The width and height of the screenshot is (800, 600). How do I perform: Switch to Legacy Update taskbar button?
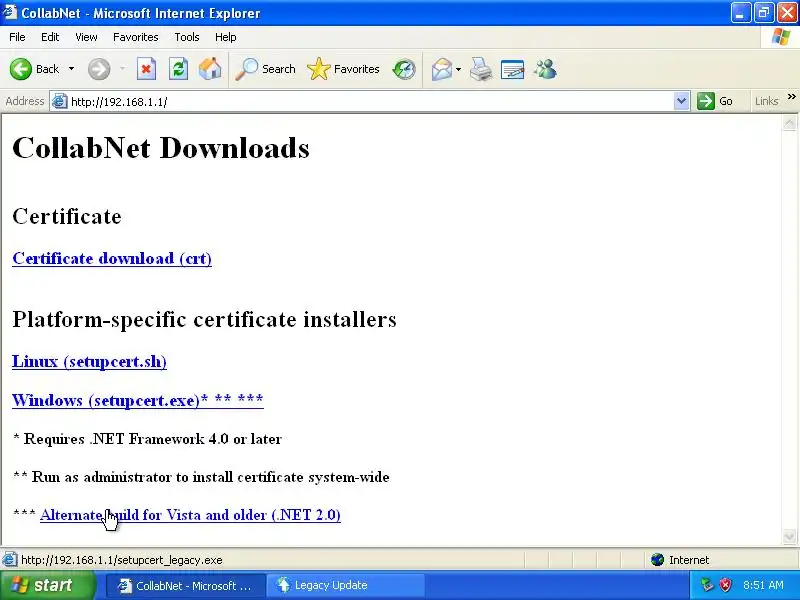pyautogui.click(x=345, y=585)
